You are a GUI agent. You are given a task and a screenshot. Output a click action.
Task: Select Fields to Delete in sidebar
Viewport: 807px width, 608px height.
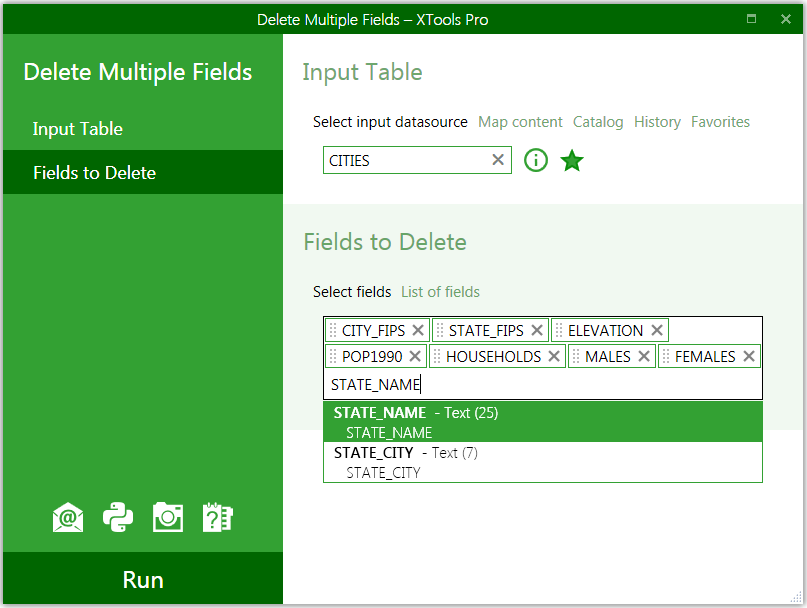(x=143, y=172)
